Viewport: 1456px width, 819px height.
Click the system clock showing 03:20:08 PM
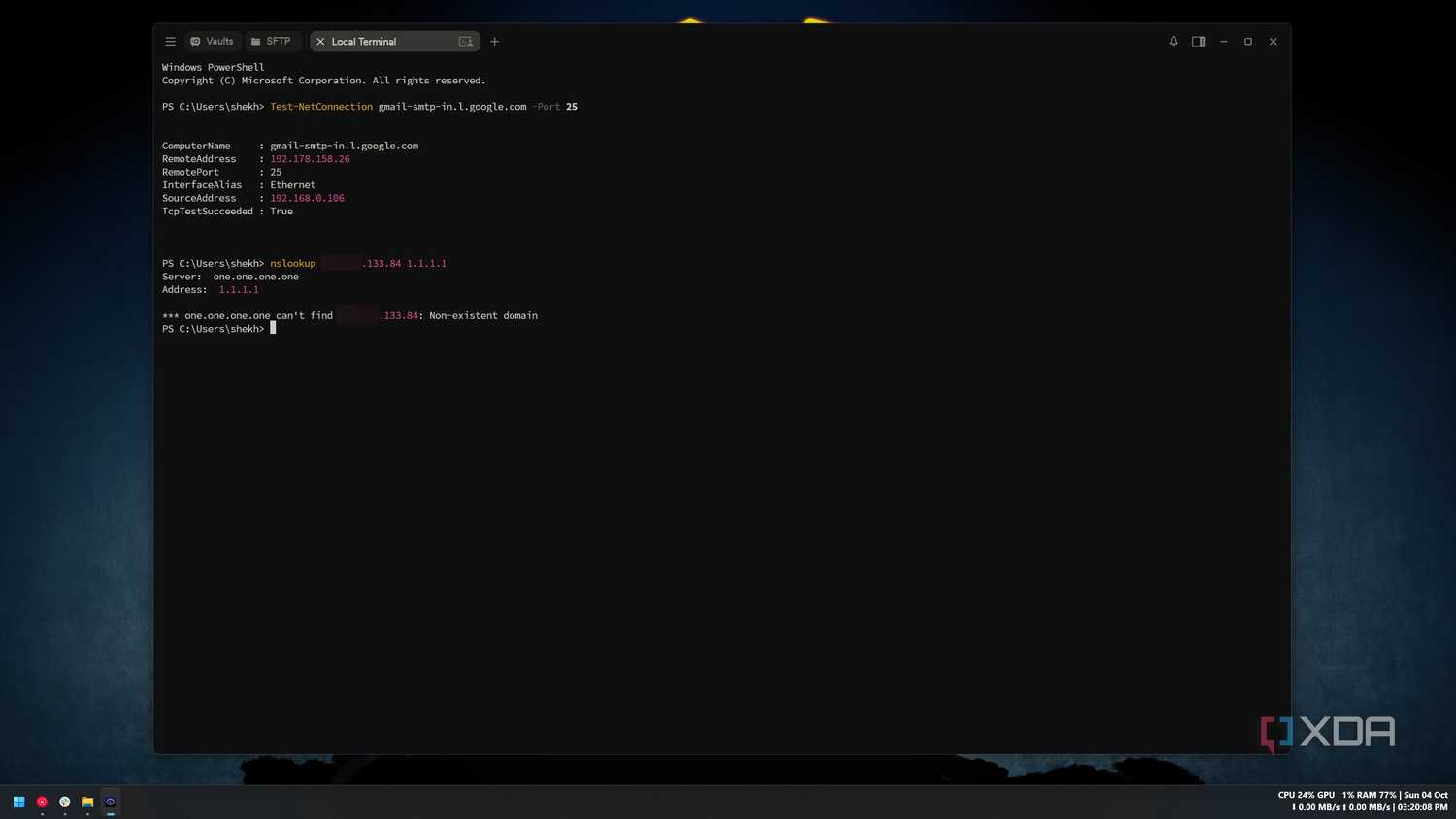(1422, 807)
